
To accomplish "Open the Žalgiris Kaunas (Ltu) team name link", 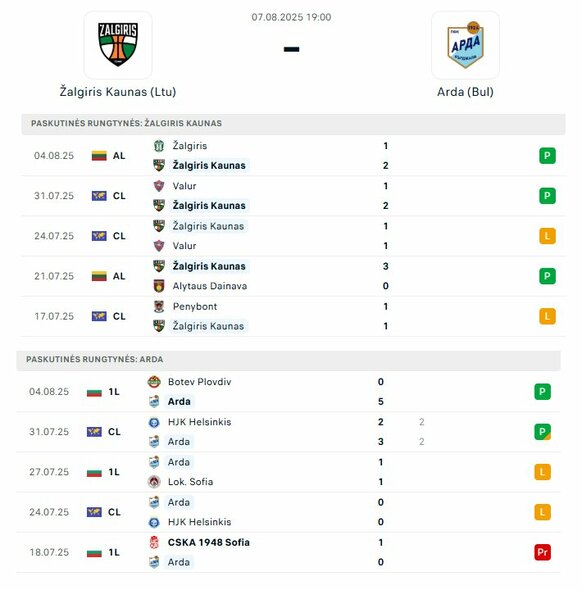I will pyautogui.click(x=118, y=92).
